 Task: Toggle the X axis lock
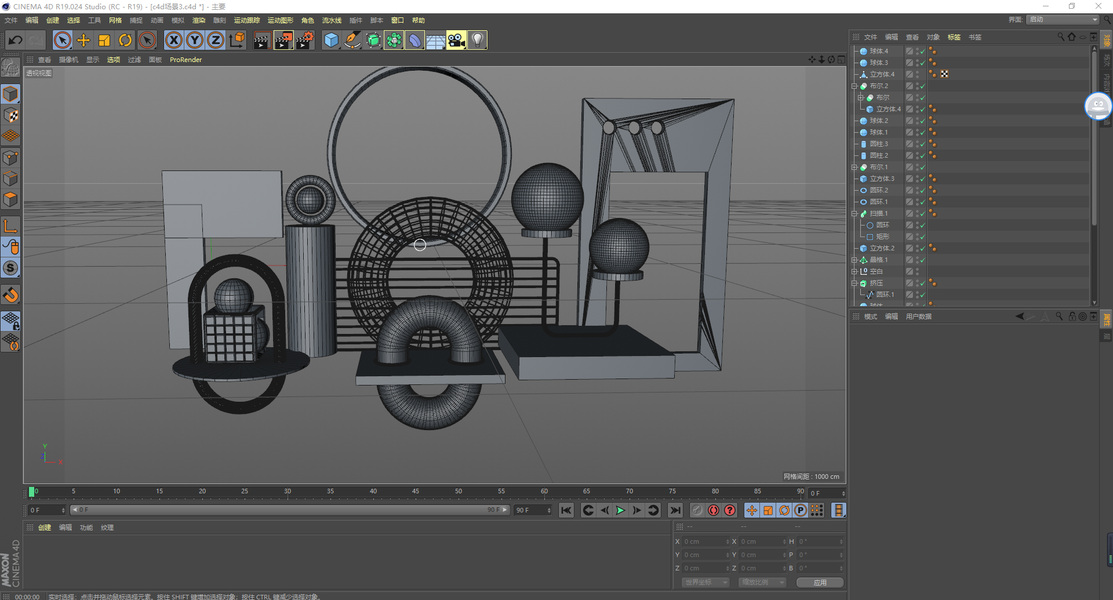(173, 40)
